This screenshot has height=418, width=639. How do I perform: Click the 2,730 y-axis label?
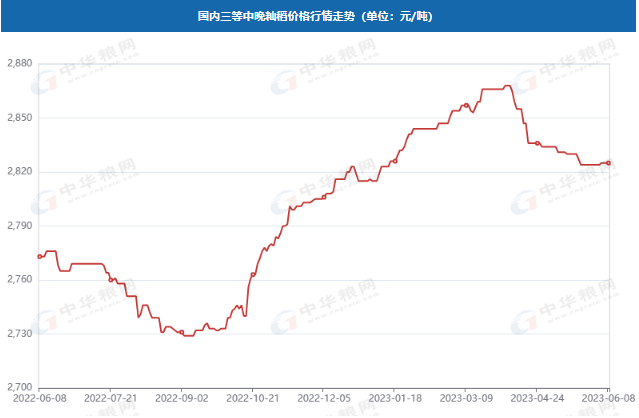click(20, 334)
